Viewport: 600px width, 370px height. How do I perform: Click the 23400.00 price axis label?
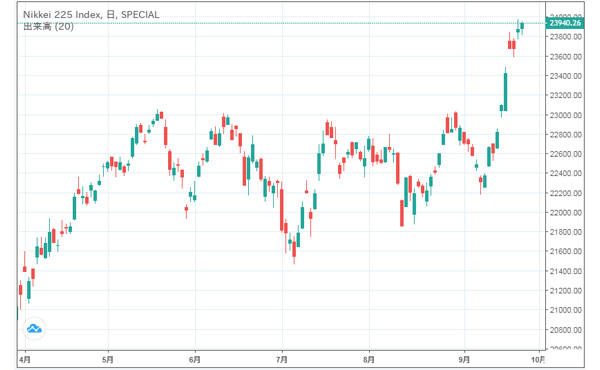coord(566,76)
